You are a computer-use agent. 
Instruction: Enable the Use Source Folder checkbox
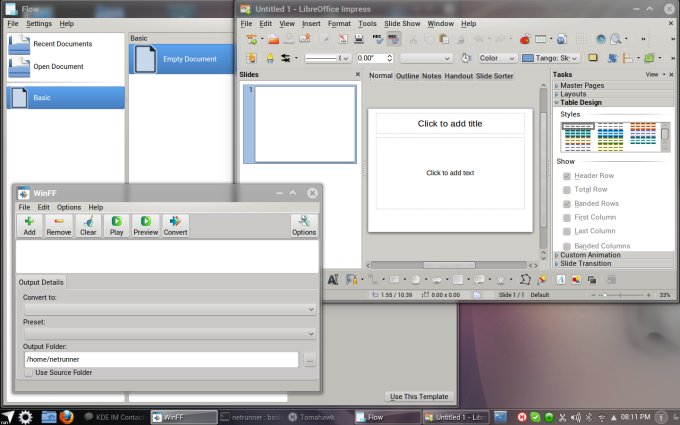(28, 373)
